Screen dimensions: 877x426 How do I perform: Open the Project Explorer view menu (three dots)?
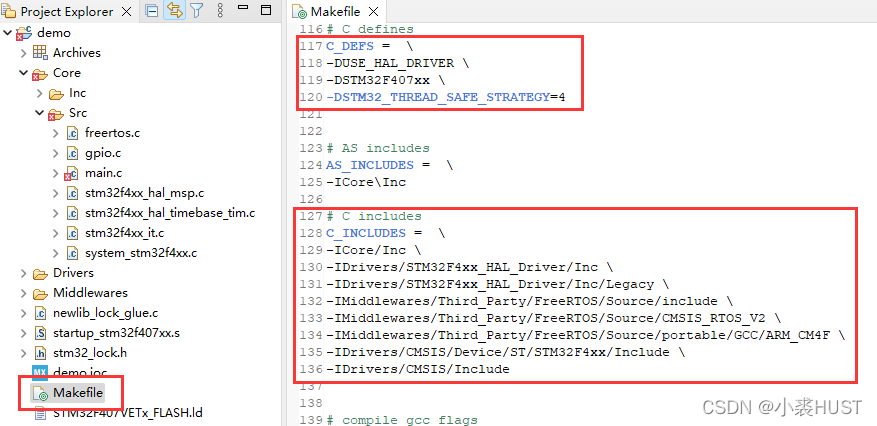click(x=220, y=11)
